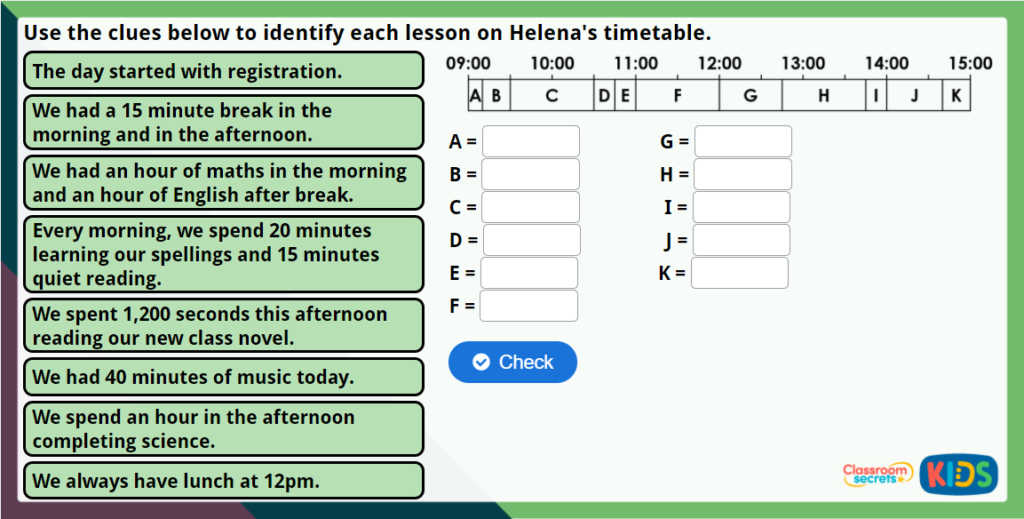
Task: Select the answer box for B
Action: pyautogui.click(x=530, y=175)
